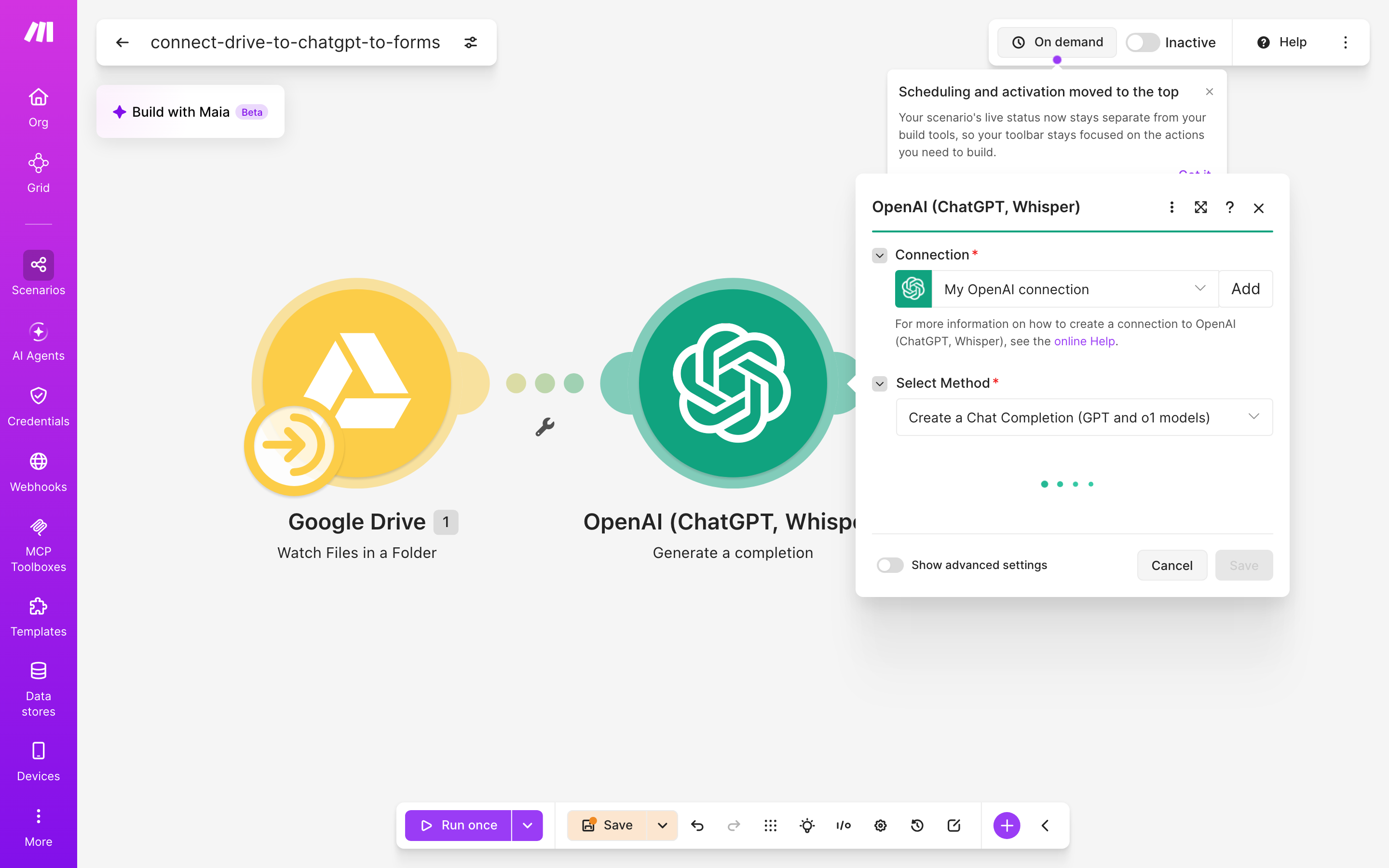Screen dimensions: 1389x868
Task: Click Run once
Action: coord(459,826)
